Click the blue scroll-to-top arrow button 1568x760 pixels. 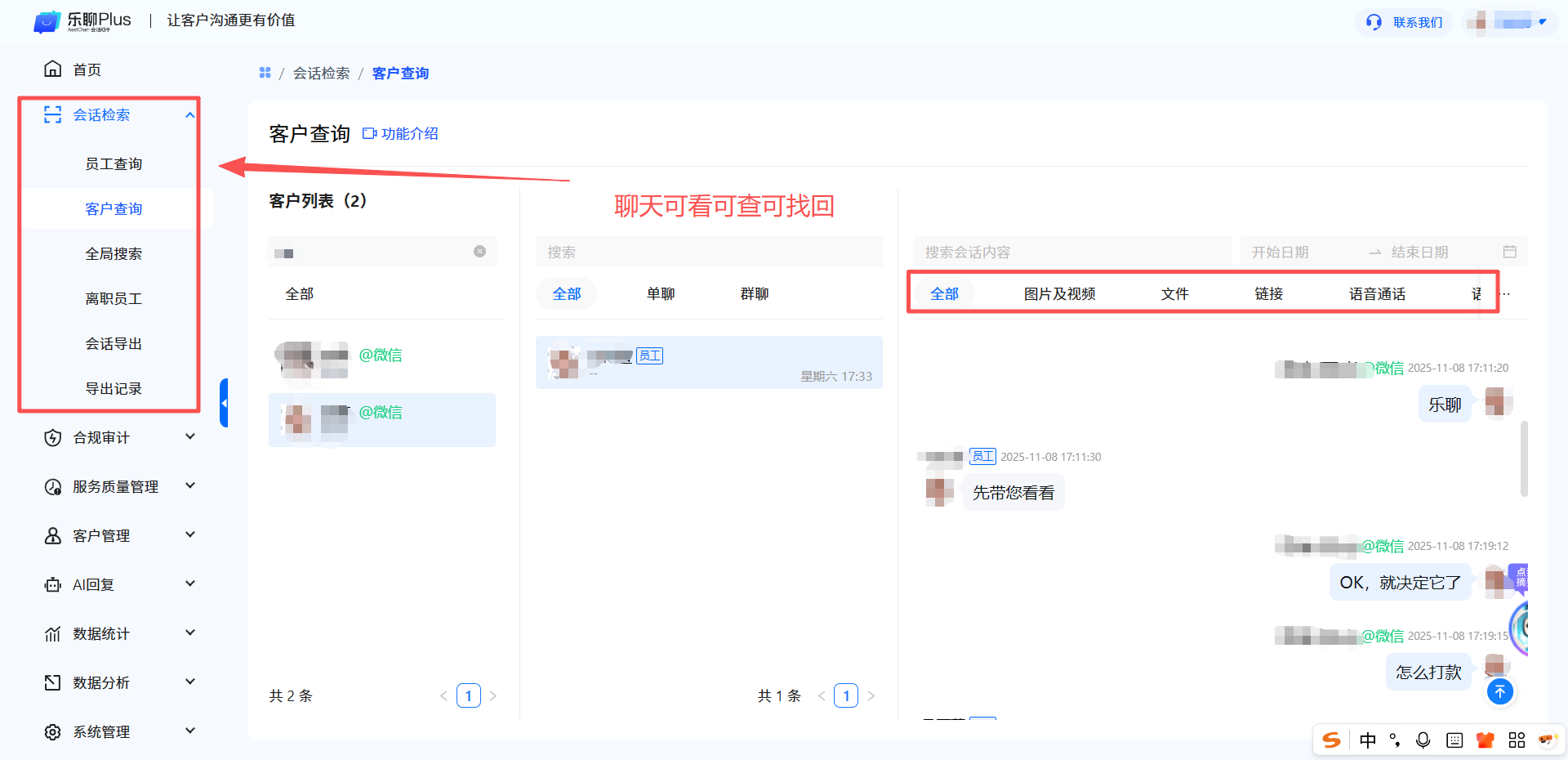point(1499,692)
